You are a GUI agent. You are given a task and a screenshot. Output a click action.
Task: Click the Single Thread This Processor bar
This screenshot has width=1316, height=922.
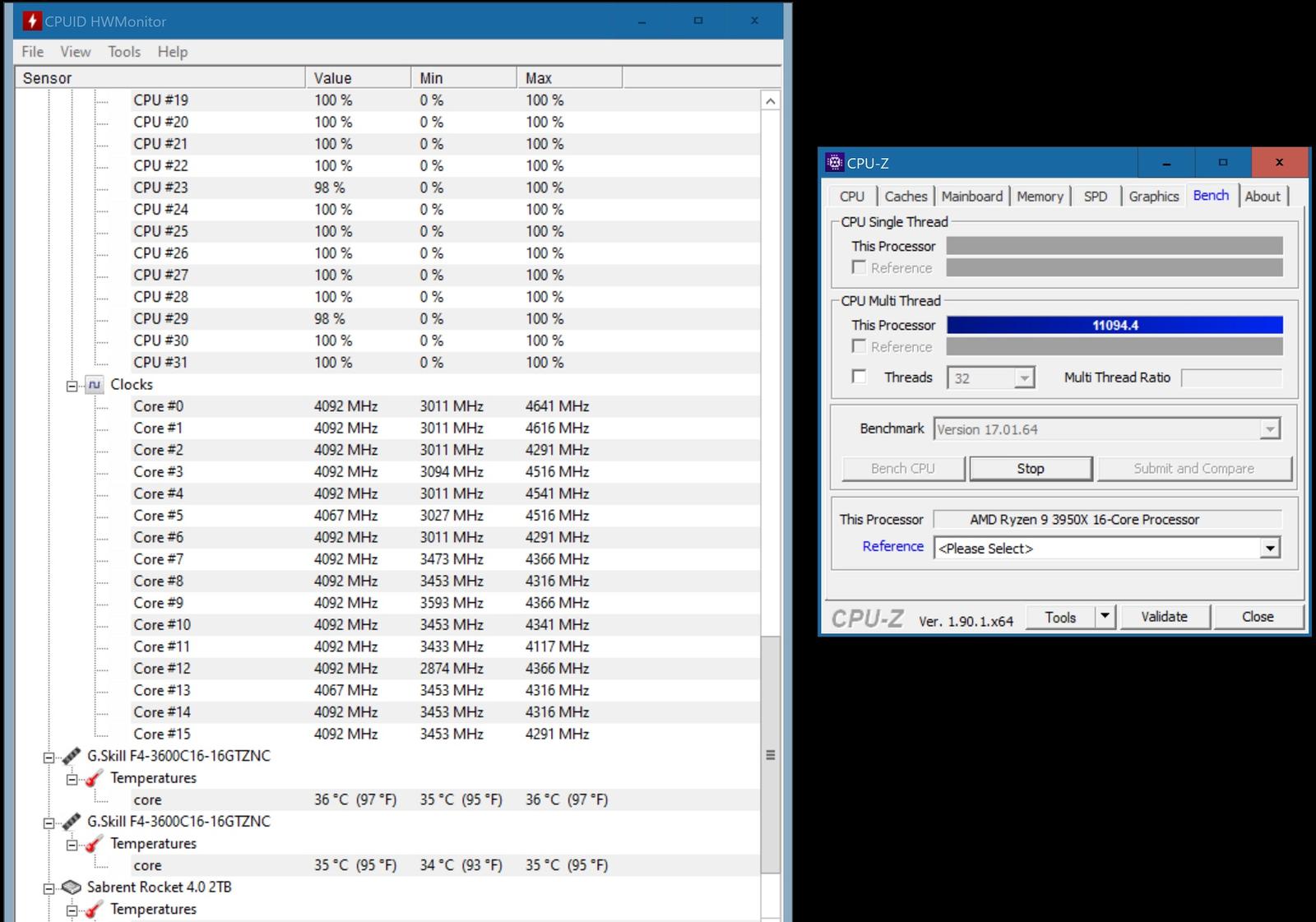(x=1114, y=246)
